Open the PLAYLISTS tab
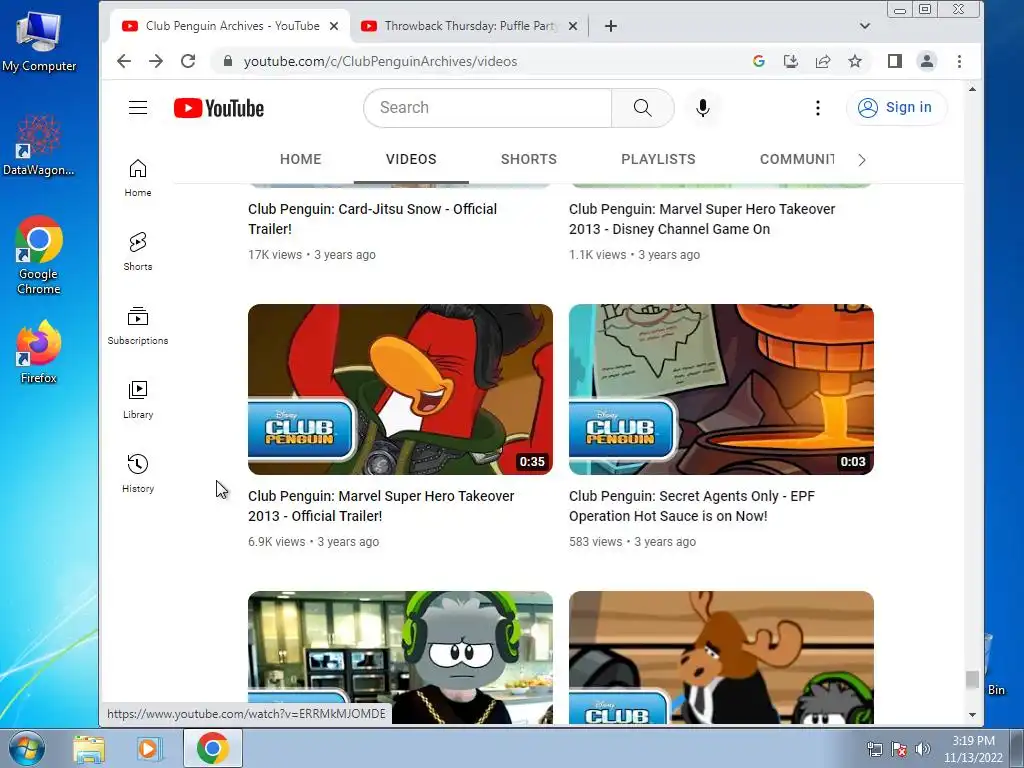The image size is (1024, 768). tap(658, 159)
